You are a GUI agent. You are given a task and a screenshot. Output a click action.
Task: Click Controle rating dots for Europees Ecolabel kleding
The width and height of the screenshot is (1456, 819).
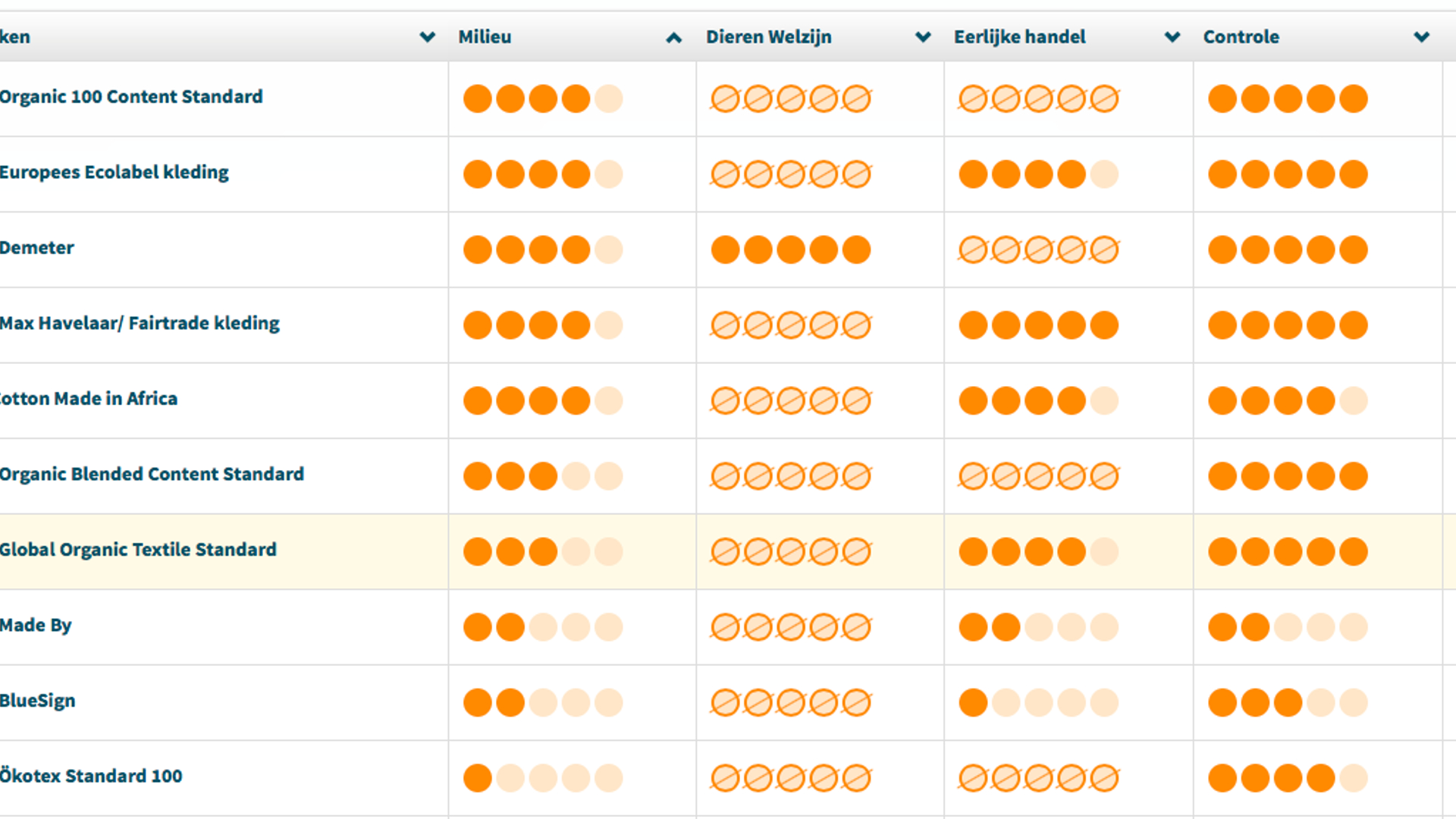[x=1288, y=174]
